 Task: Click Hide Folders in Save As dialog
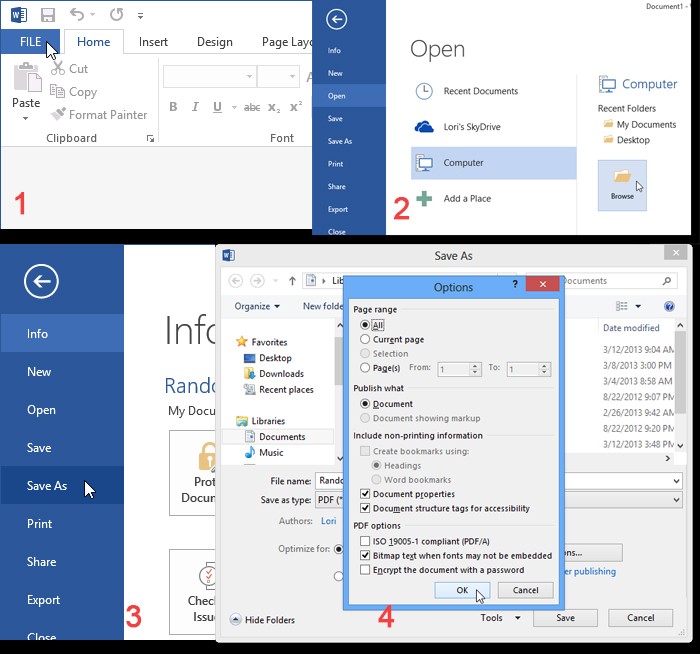(x=262, y=620)
